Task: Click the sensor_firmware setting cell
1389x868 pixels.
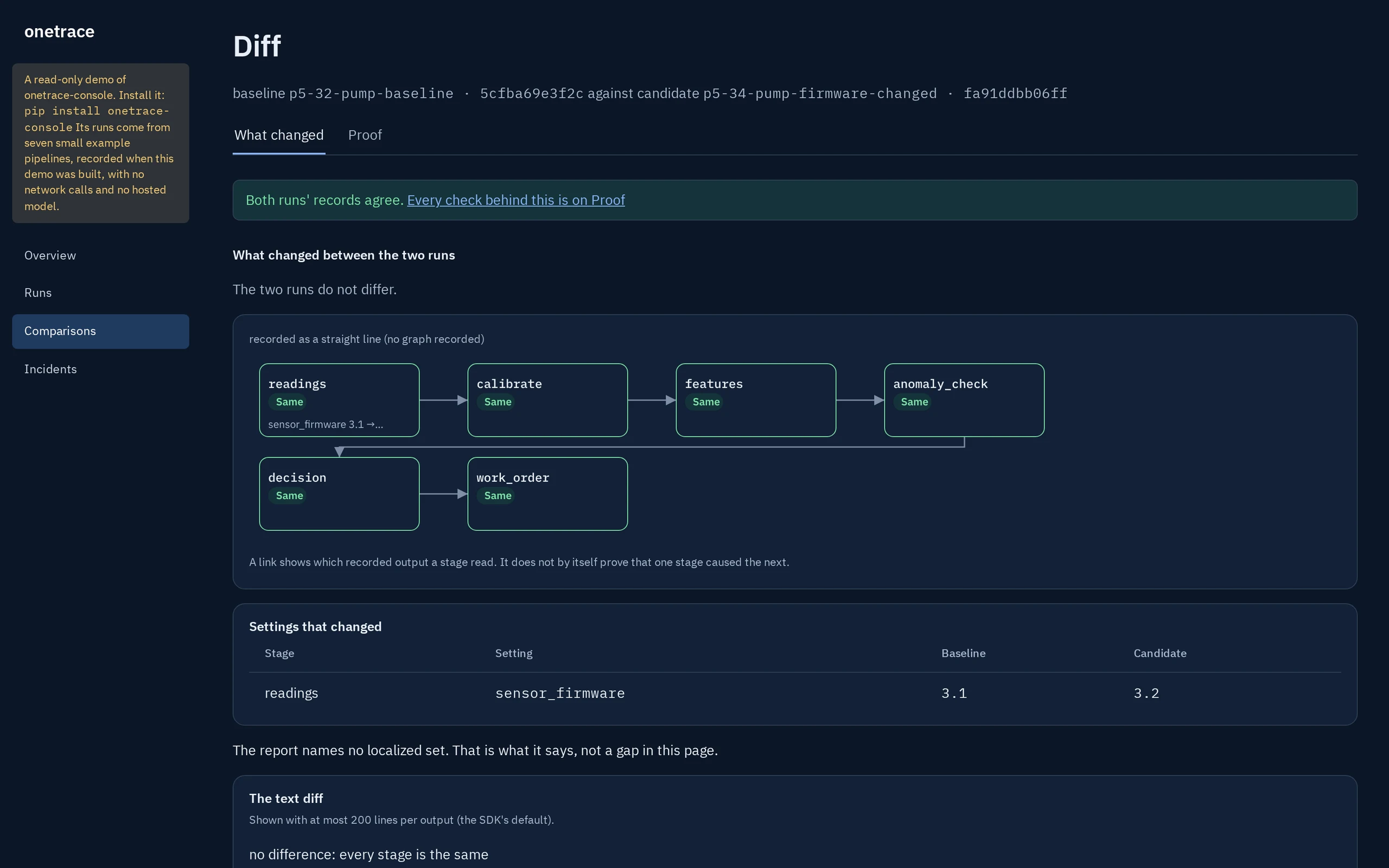Action: 559,693
